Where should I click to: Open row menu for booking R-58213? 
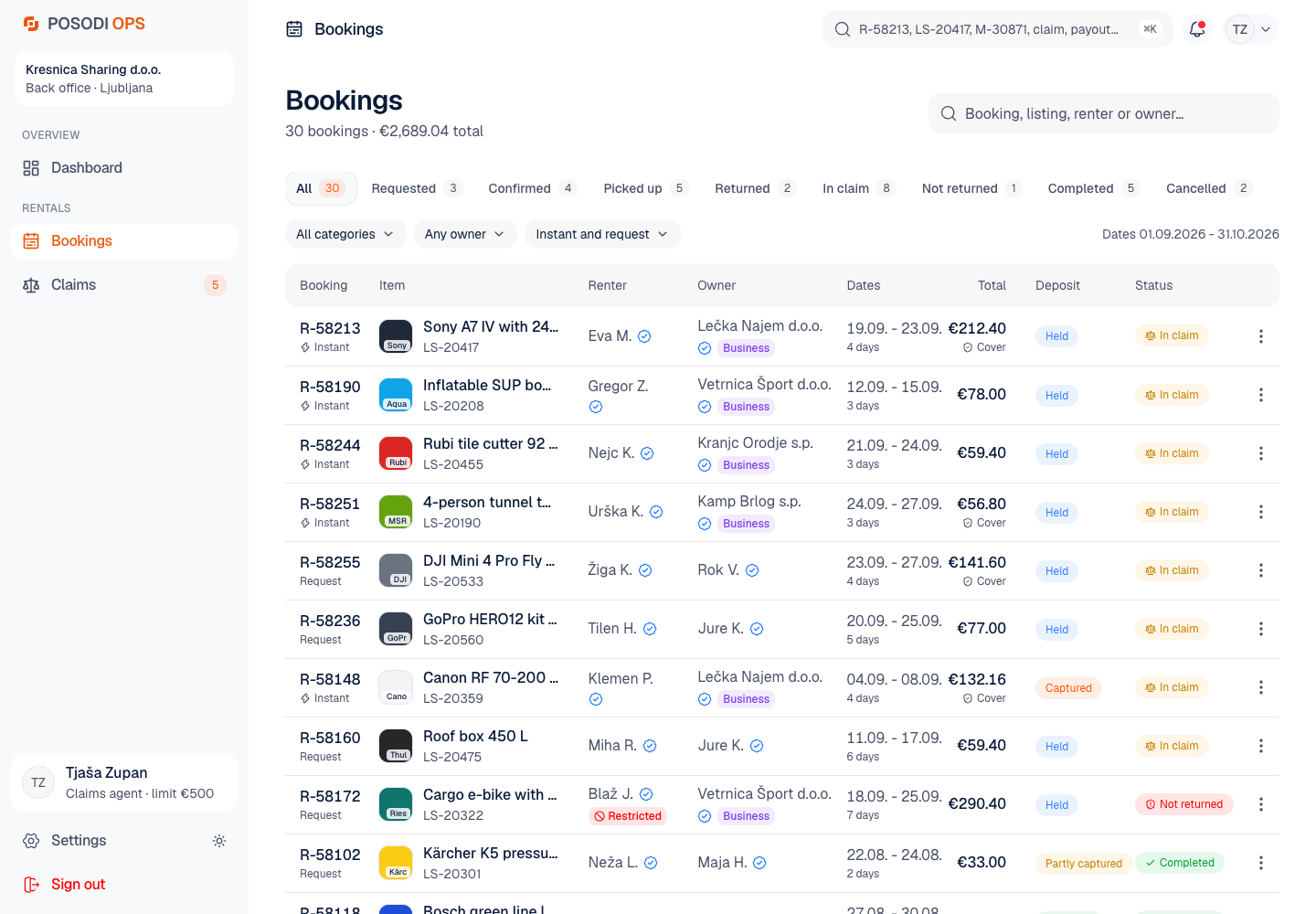1261,336
